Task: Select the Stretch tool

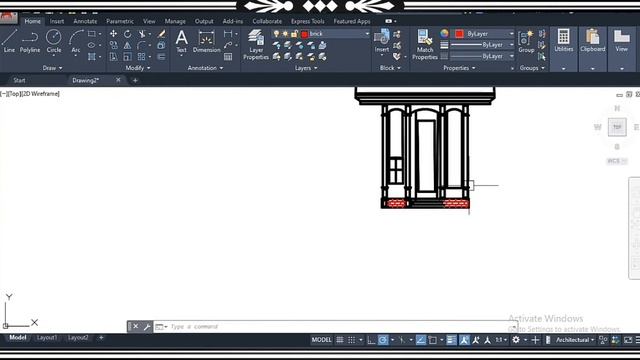Action: click(113, 57)
